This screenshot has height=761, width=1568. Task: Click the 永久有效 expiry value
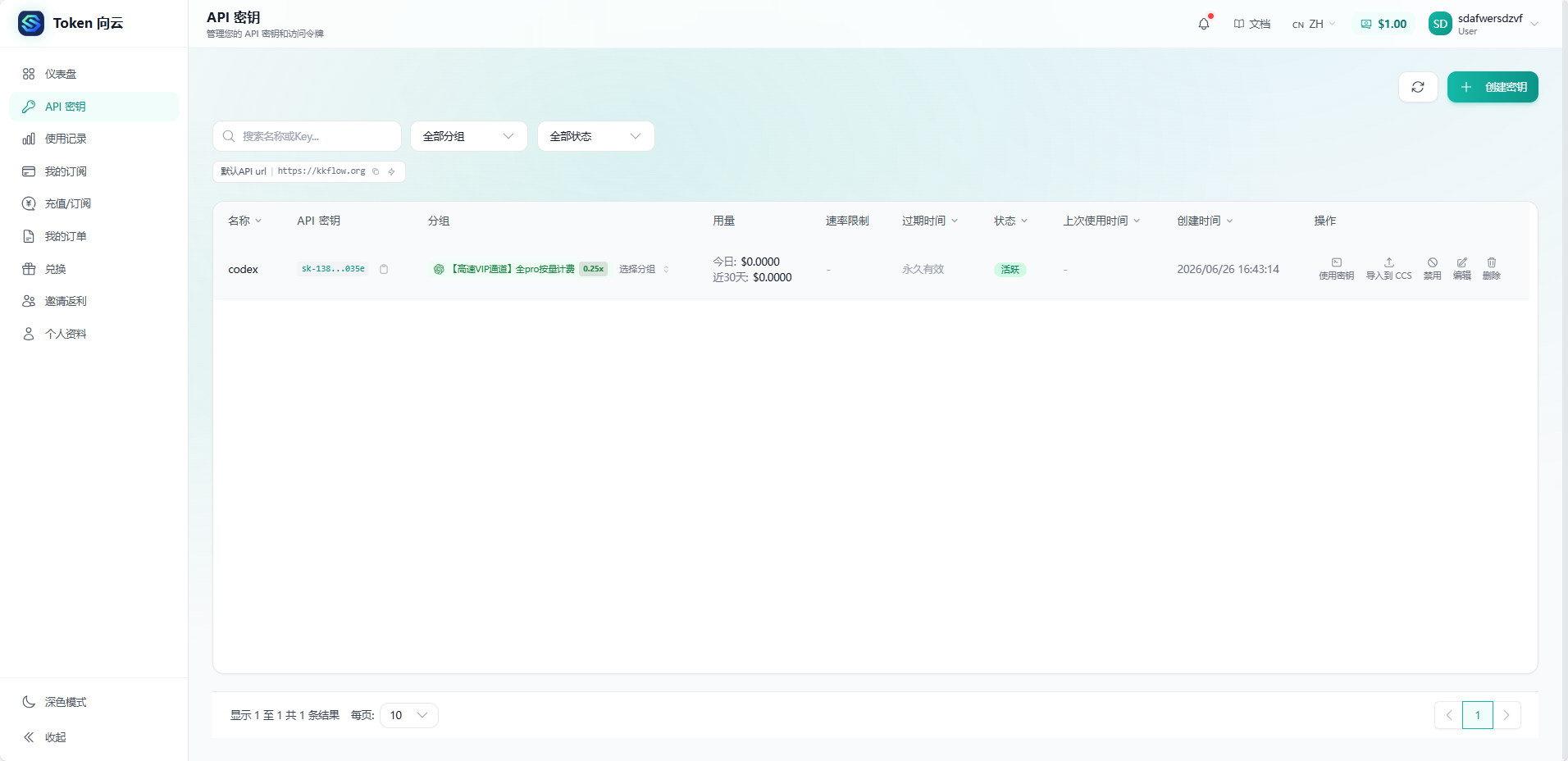pos(923,269)
